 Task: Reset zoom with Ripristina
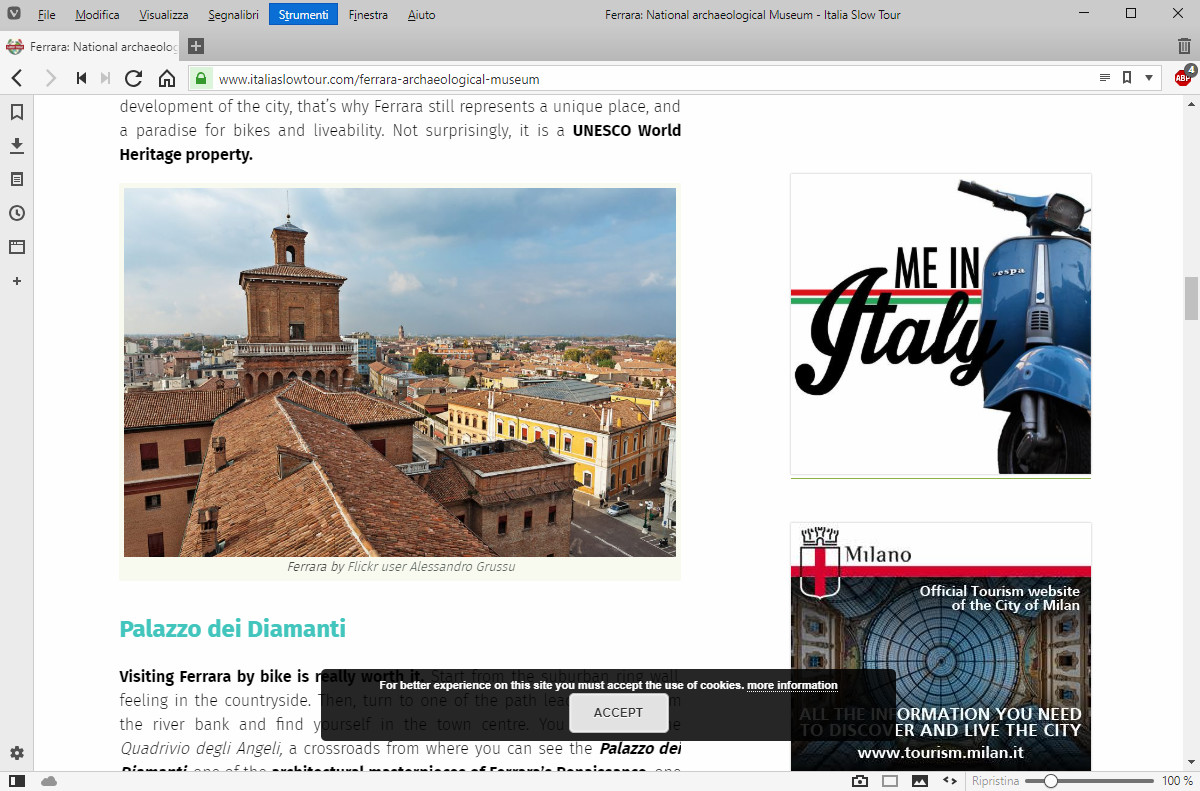click(x=995, y=781)
